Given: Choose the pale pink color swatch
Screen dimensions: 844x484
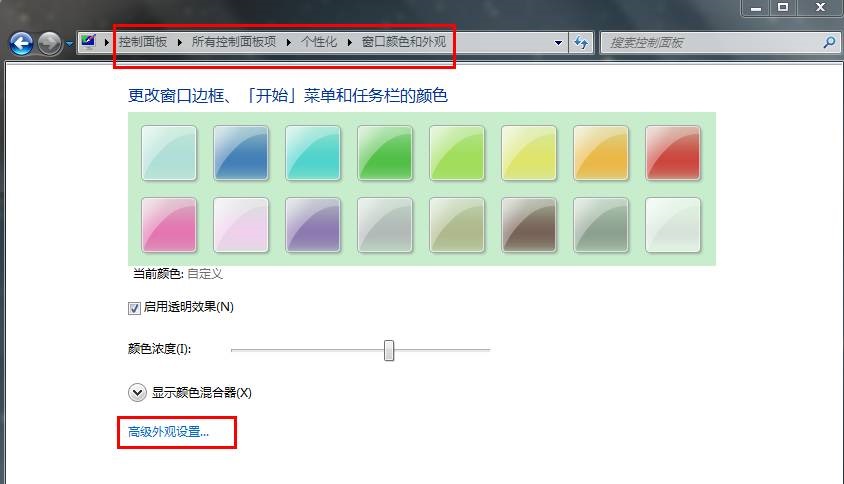Looking at the screenshot, I should tap(241, 225).
